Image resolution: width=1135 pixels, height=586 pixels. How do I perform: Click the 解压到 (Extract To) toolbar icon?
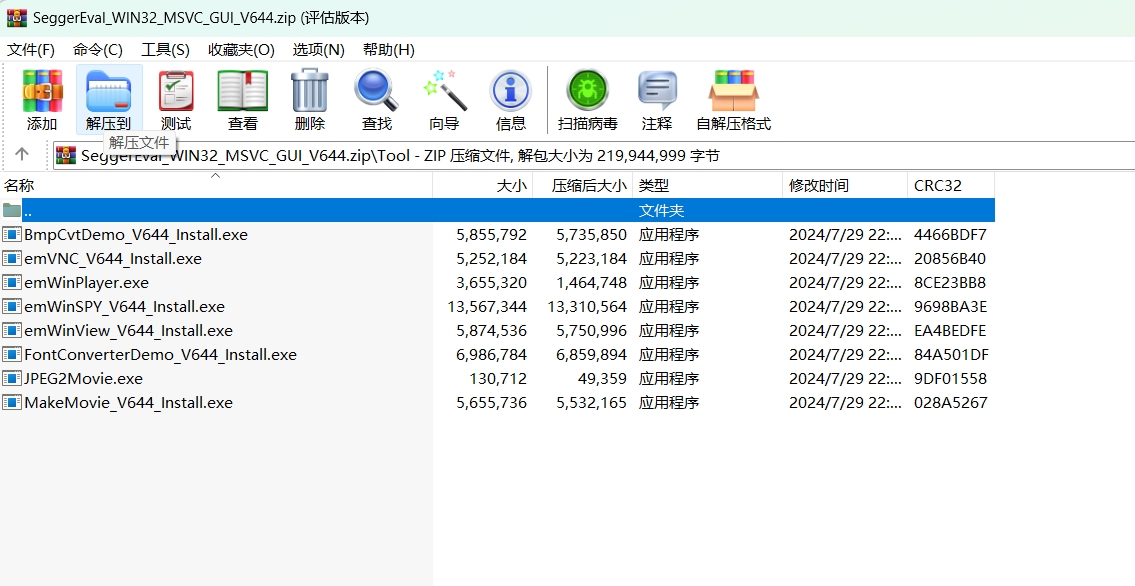click(109, 91)
